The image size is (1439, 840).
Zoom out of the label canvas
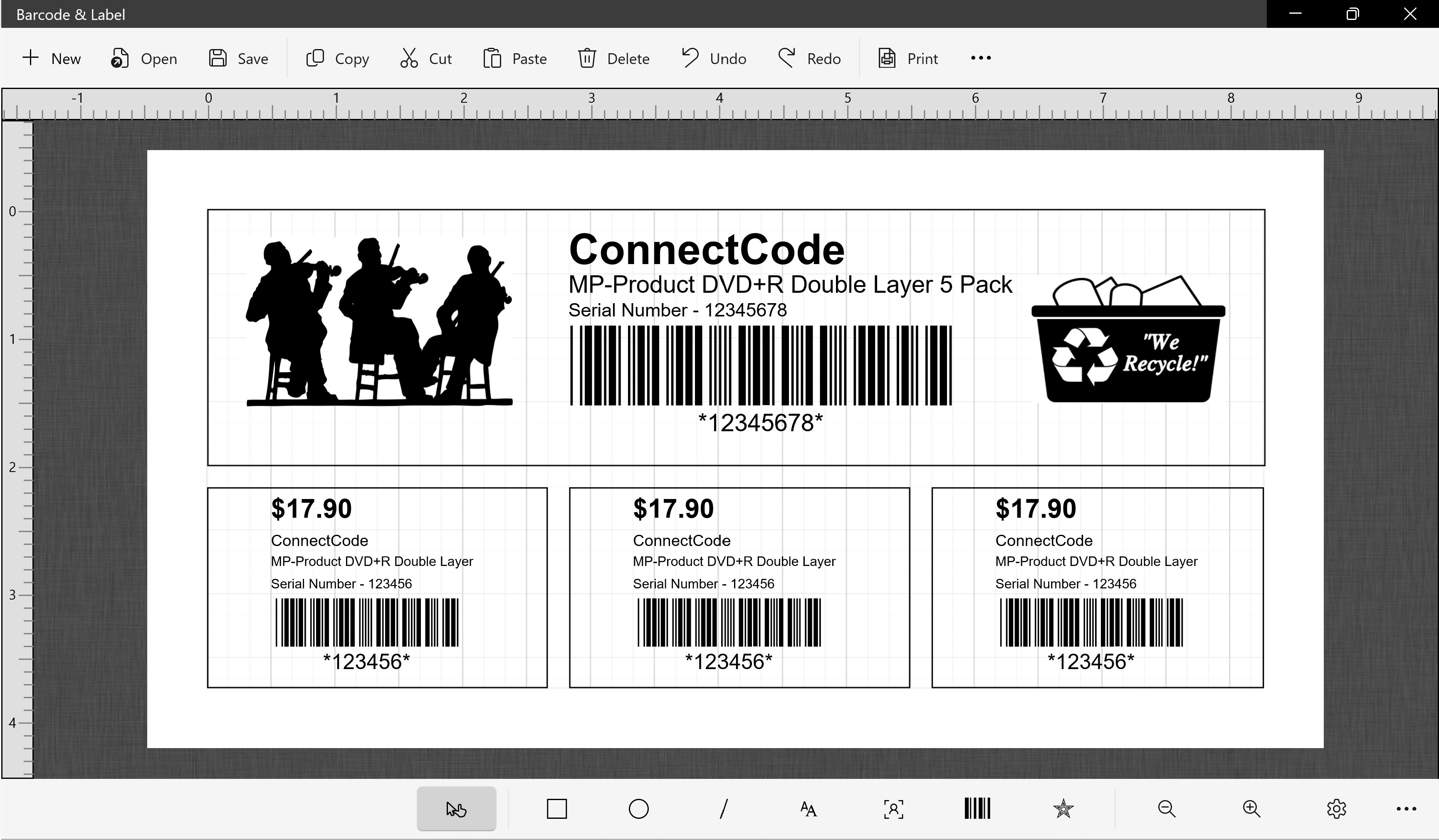(1167, 808)
